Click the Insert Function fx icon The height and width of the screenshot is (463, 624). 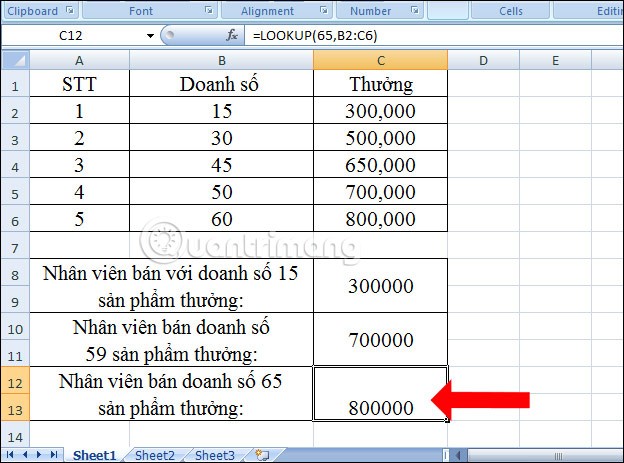[x=232, y=35]
